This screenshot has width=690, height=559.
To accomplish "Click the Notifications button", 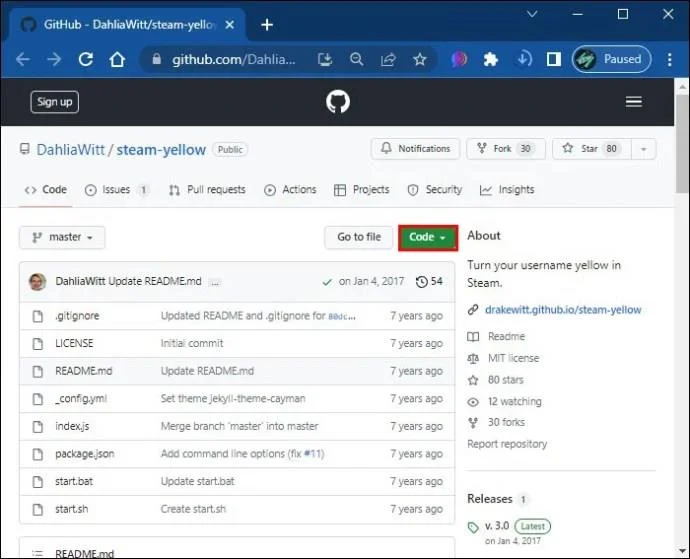I will coord(415,149).
